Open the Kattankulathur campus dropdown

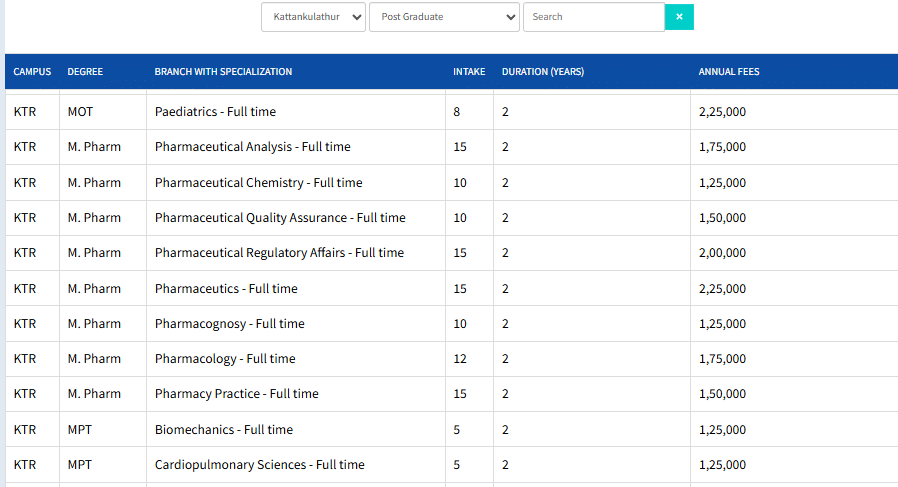313,17
